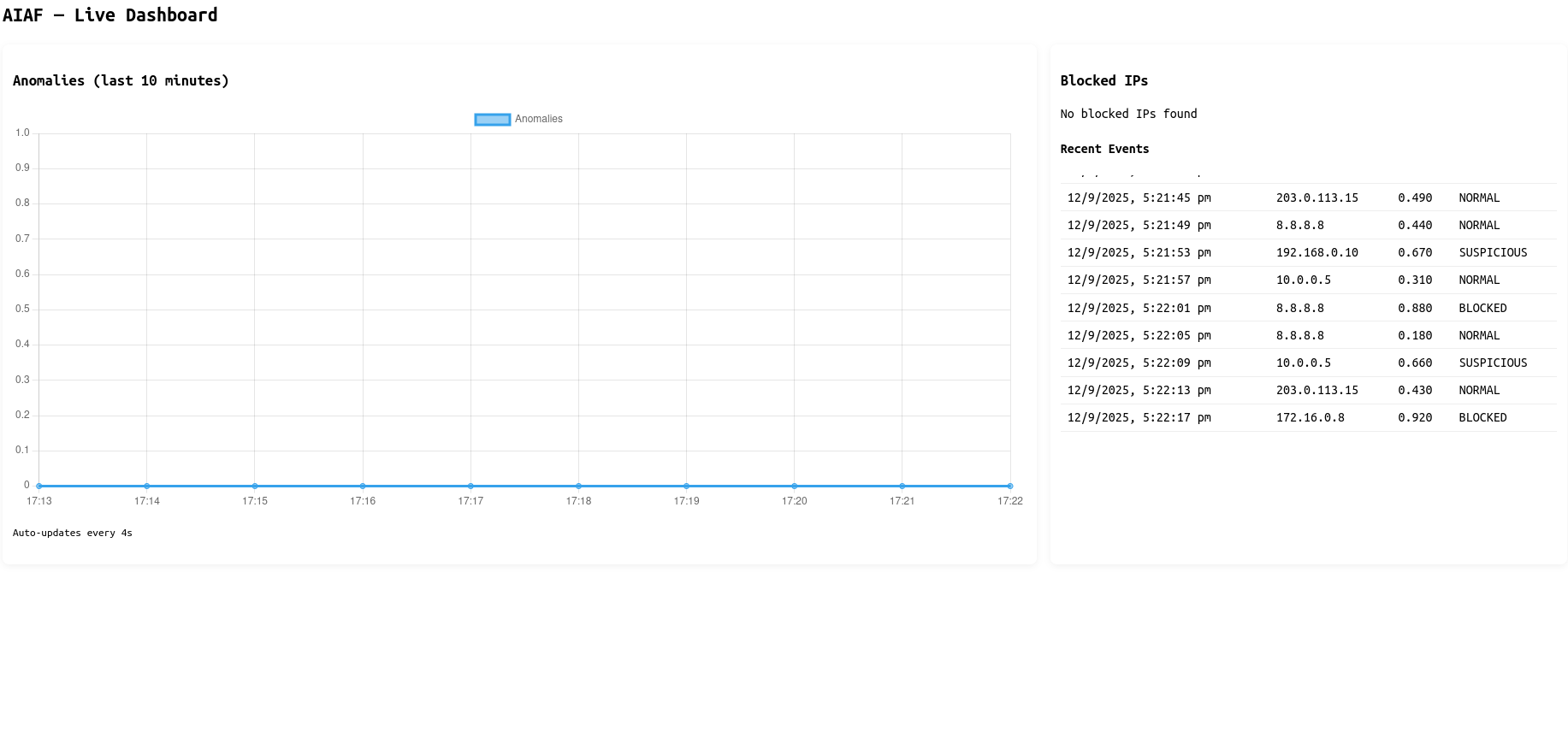This screenshot has height=755, width=1568.
Task: Click the 5:21:45 pm event timestamp
Action: pyautogui.click(x=1139, y=198)
